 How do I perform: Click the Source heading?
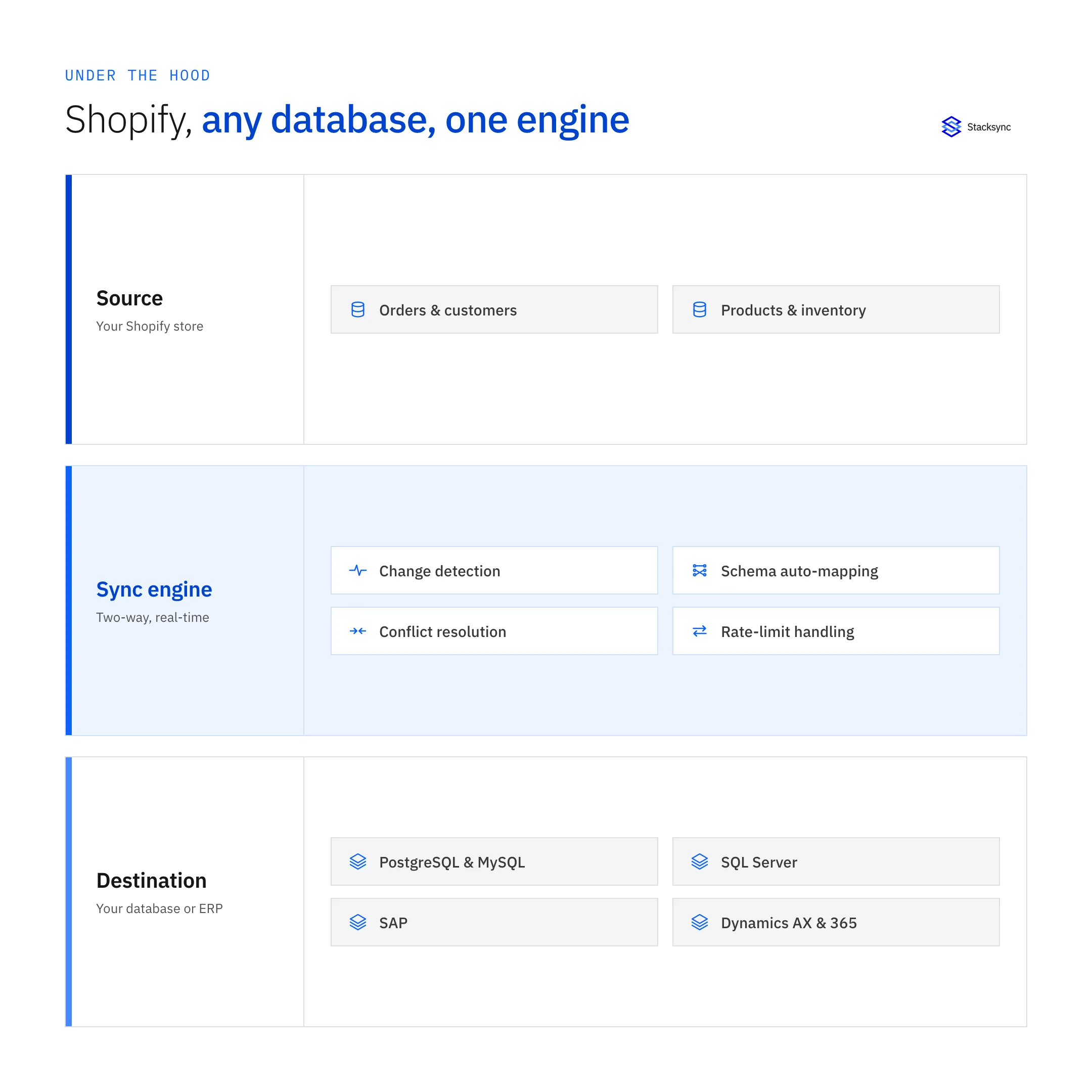(x=129, y=298)
